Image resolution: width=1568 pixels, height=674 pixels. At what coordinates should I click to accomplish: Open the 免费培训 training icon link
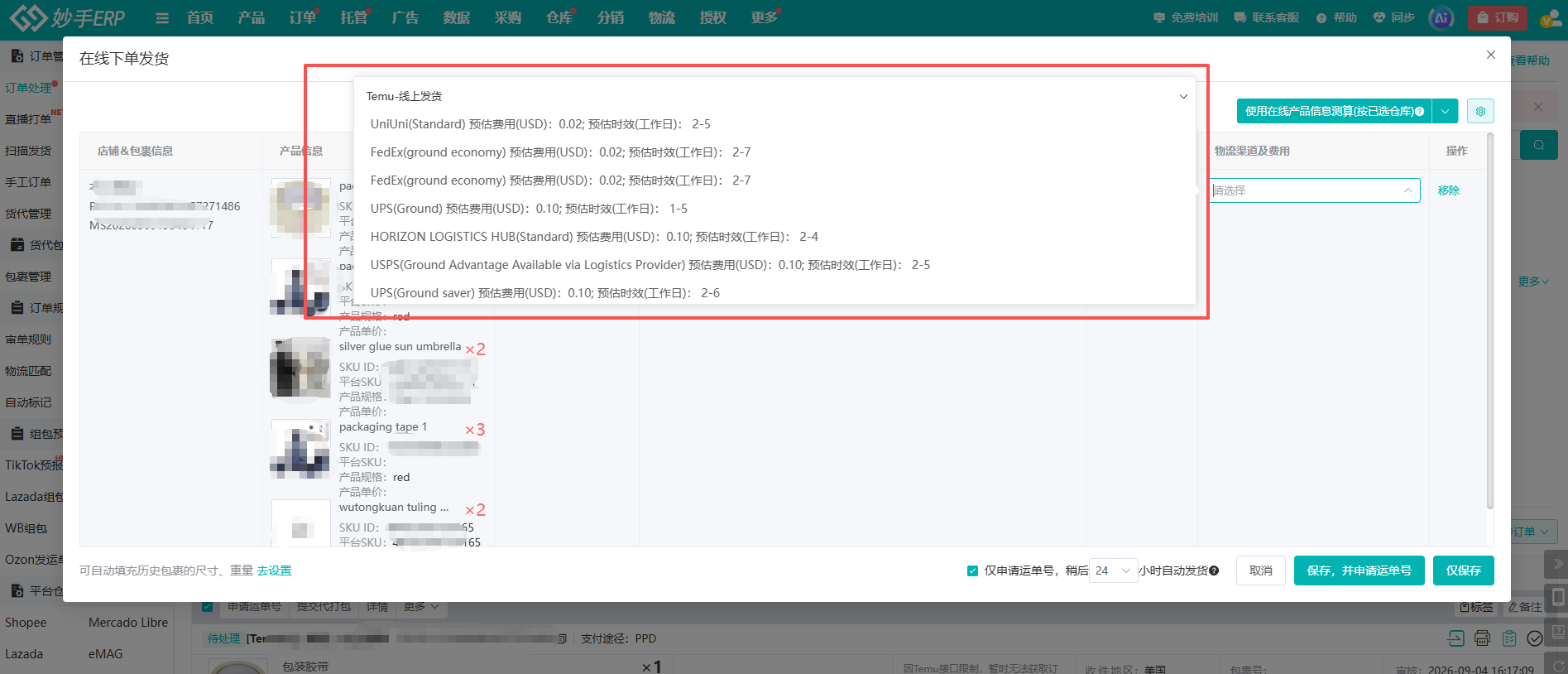click(1186, 17)
